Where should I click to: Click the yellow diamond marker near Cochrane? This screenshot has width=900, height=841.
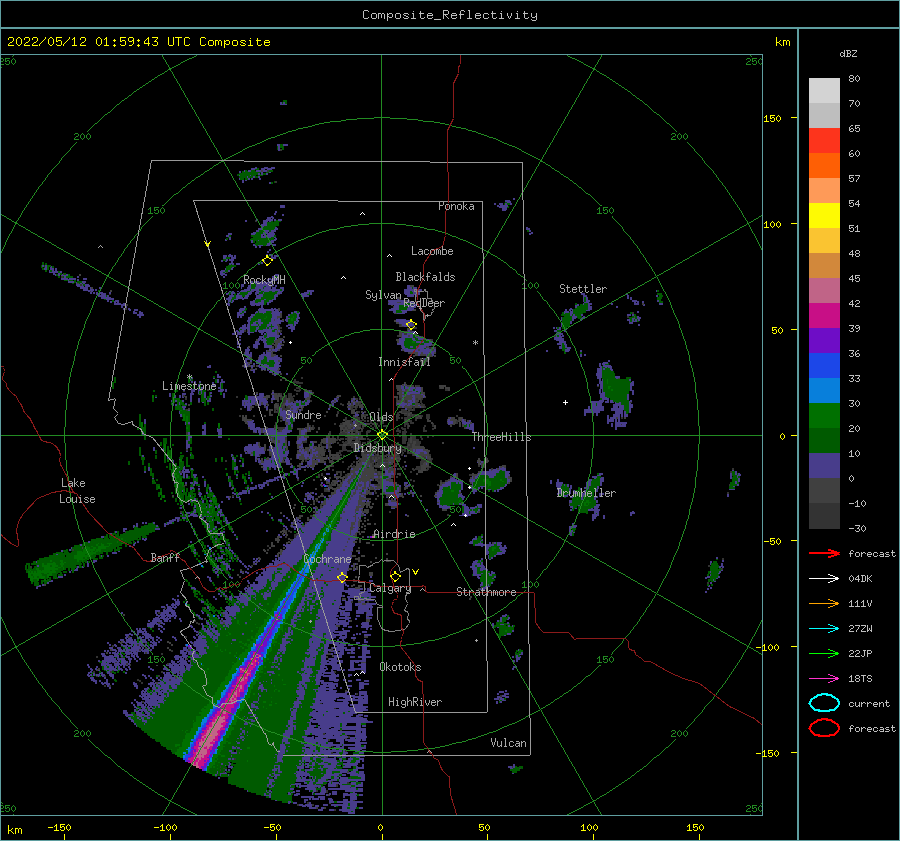pos(342,577)
